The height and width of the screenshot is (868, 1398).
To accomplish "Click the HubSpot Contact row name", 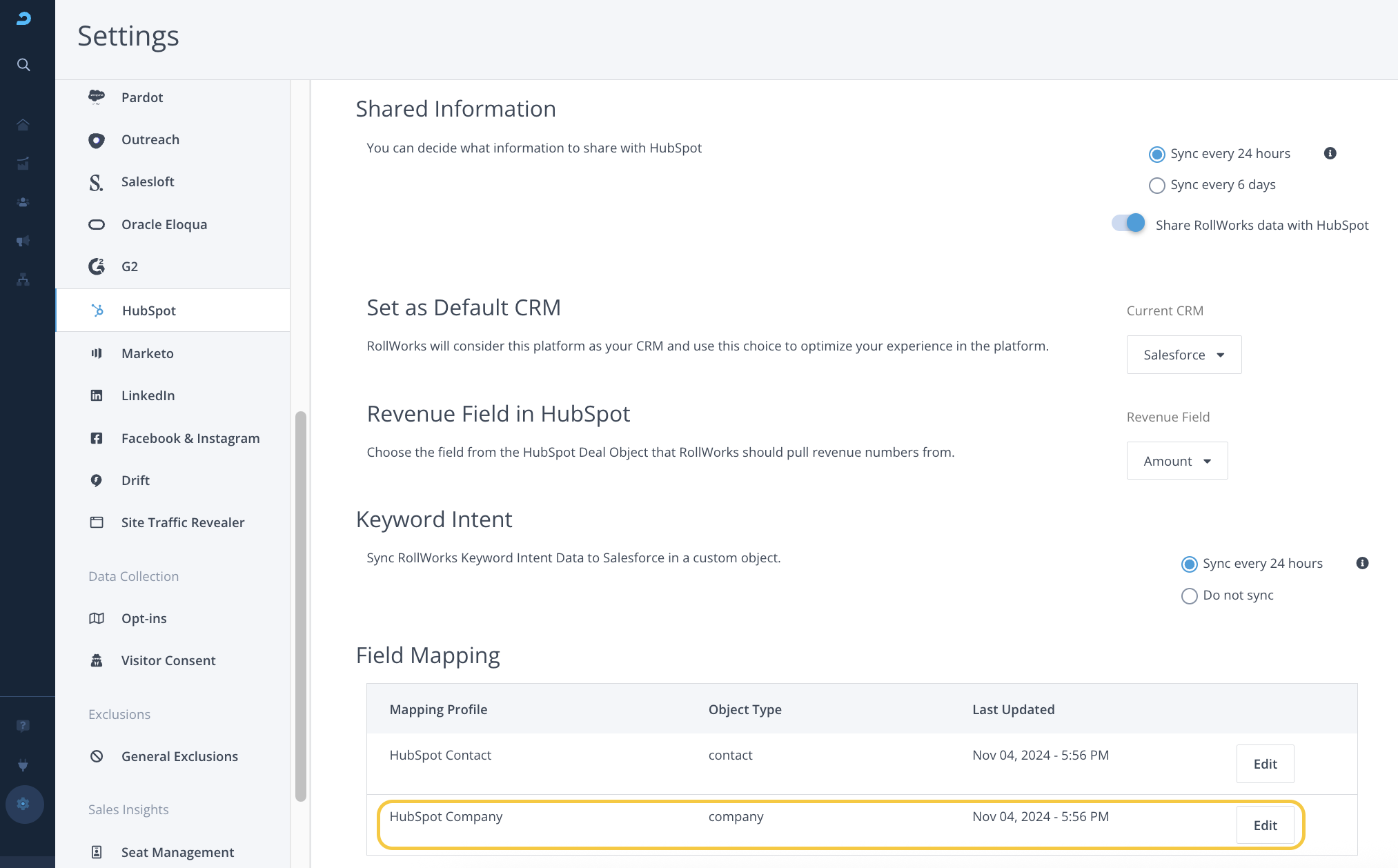I will (440, 755).
